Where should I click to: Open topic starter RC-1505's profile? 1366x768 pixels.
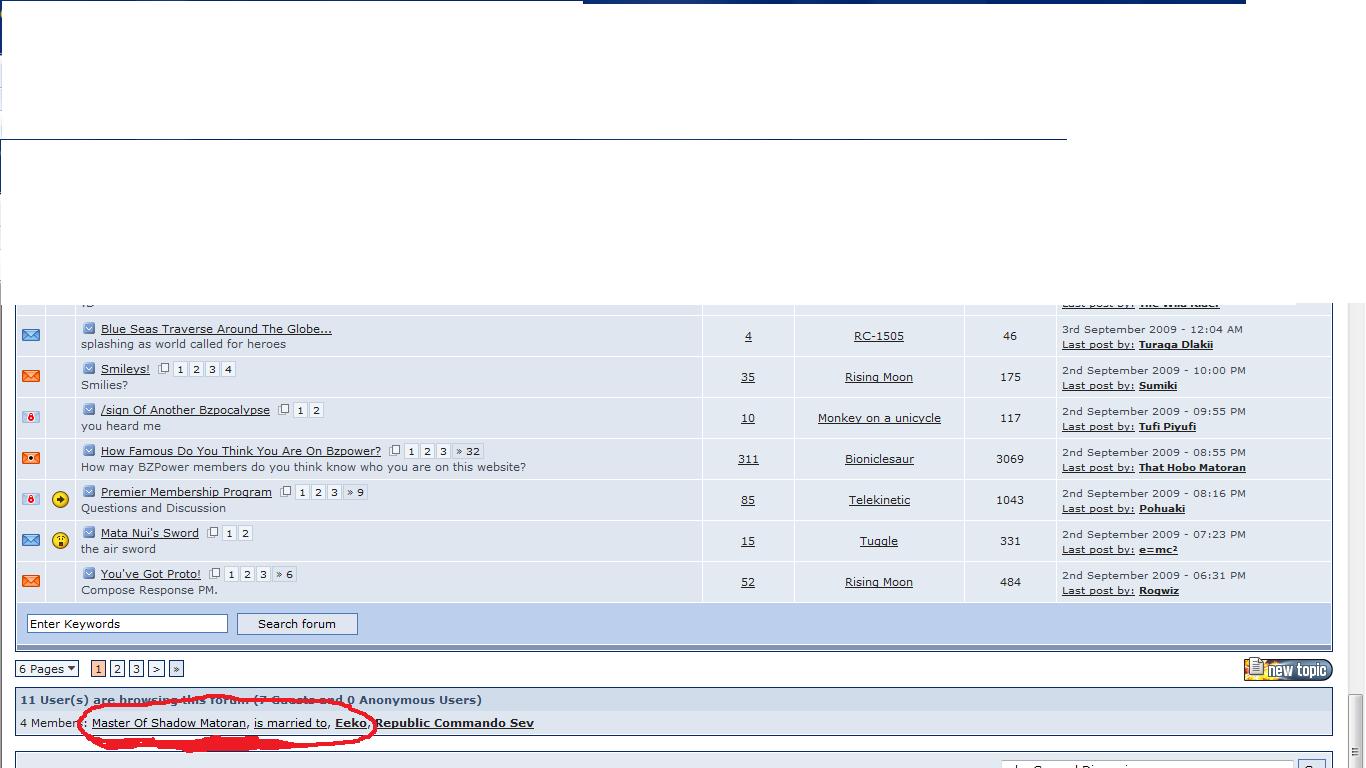tap(879, 337)
